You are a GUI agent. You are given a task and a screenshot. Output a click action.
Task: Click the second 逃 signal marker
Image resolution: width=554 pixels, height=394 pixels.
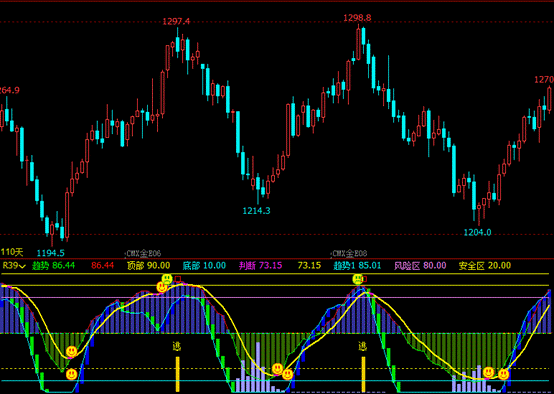pyautogui.click(x=363, y=346)
